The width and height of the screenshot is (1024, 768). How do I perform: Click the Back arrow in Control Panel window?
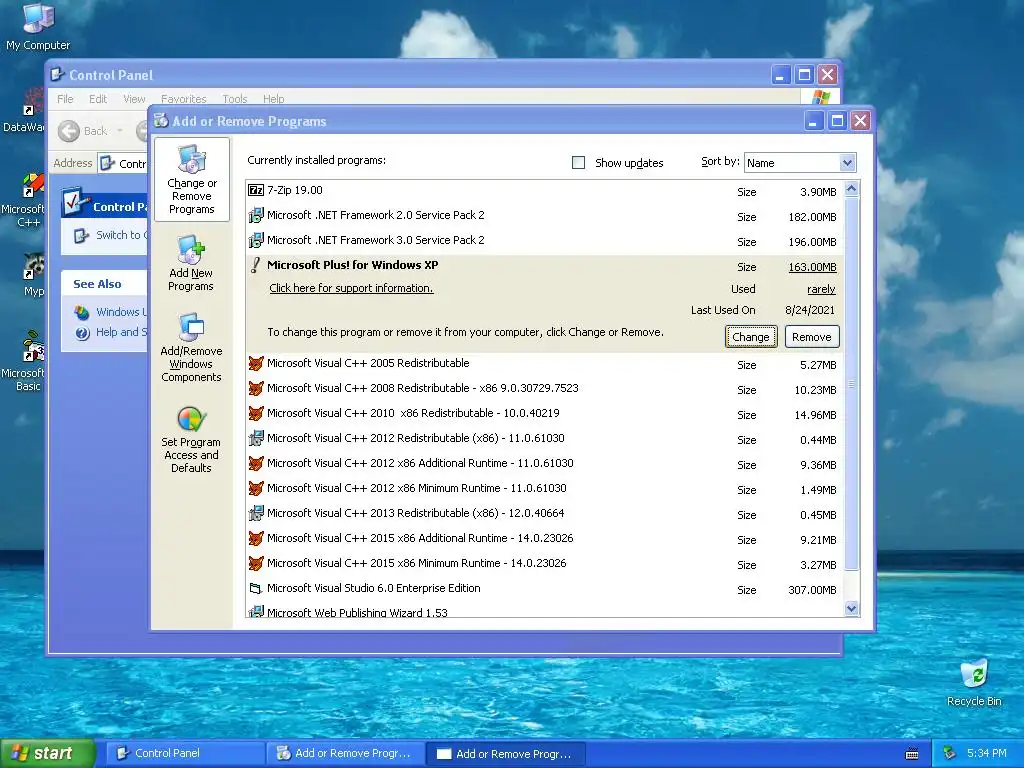point(69,131)
